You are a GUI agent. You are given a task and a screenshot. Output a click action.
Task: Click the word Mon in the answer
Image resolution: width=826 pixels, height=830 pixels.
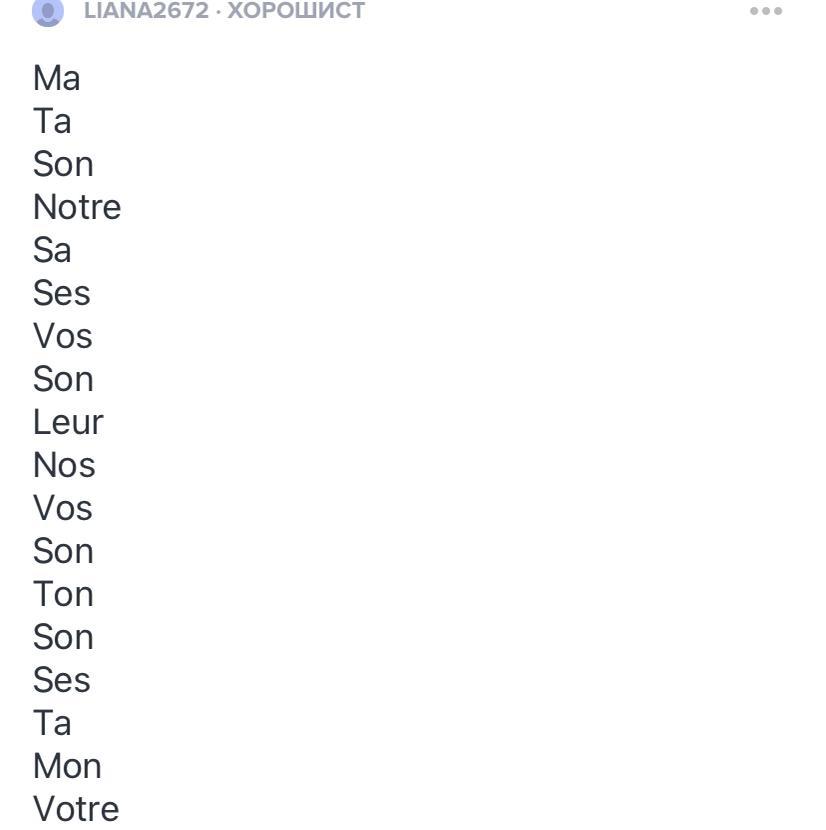pyautogui.click(x=67, y=766)
